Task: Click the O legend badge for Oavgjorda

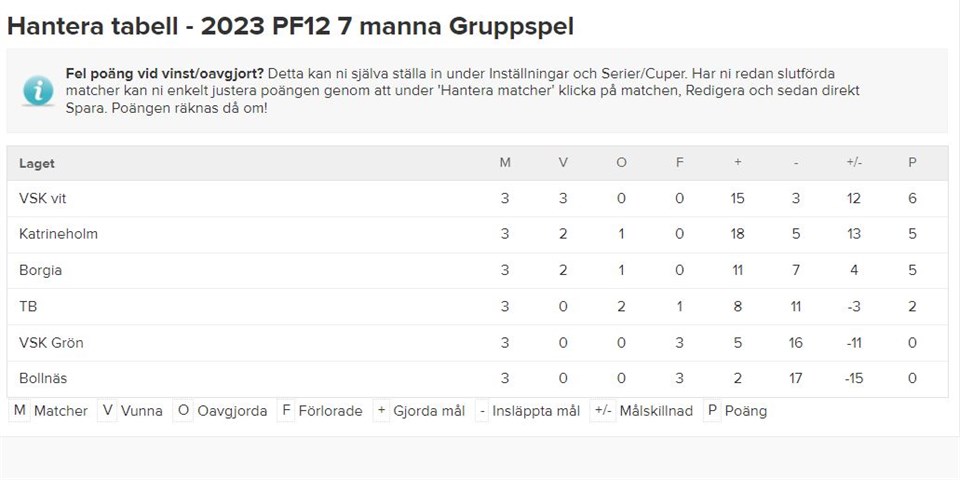Action: [183, 411]
